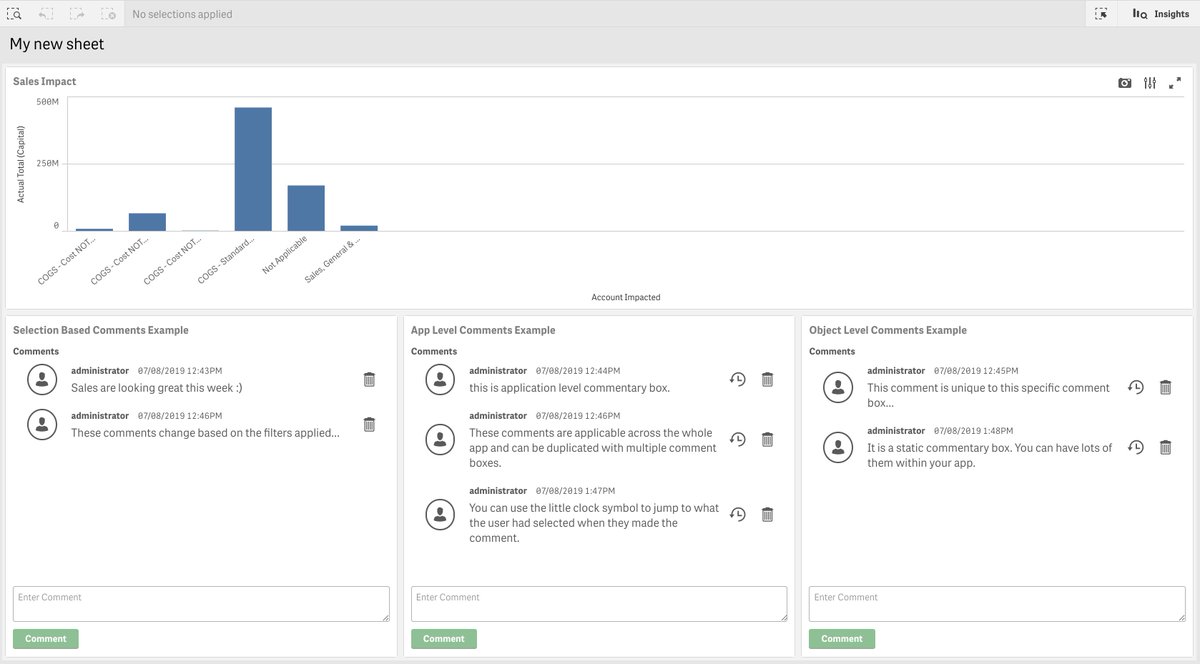Restore selections for 'applicable across the whole app' comment
This screenshot has height=664, width=1200.
(x=737, y=439)
